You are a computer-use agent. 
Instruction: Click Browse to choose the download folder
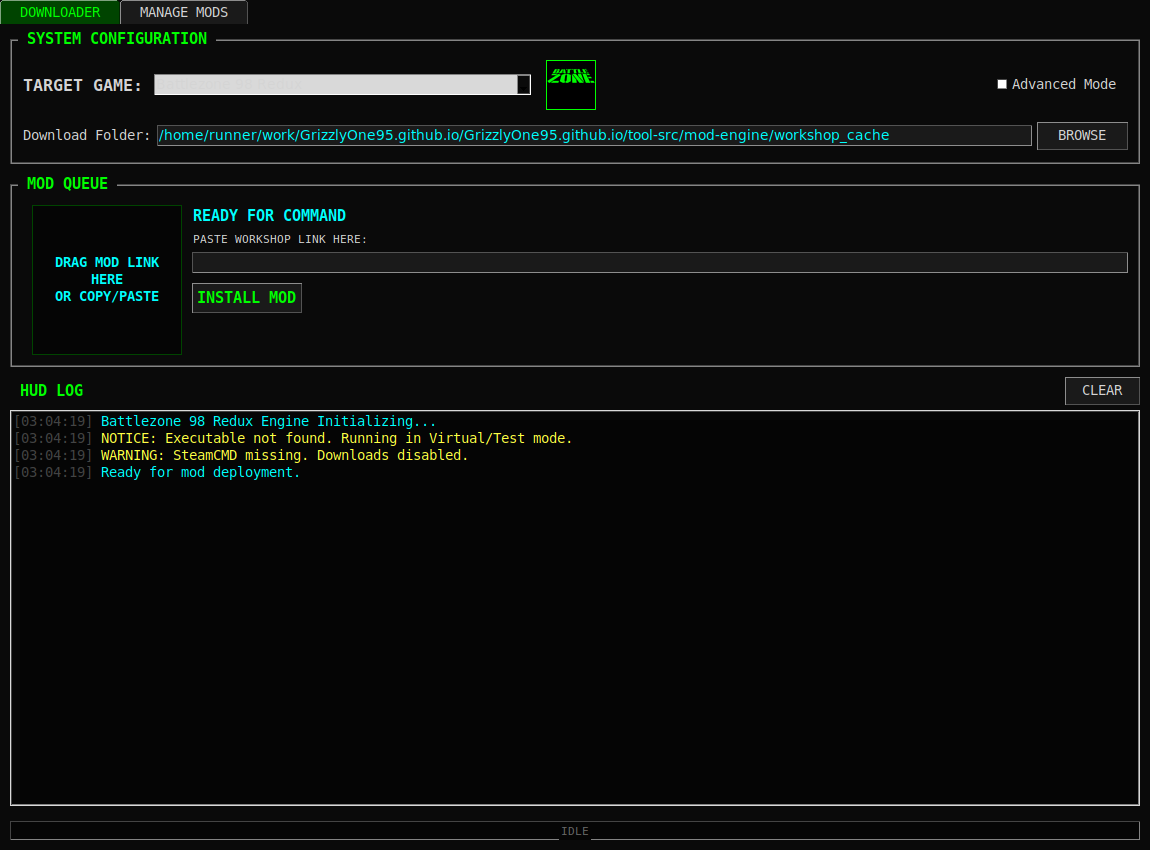pos(1082,136)
